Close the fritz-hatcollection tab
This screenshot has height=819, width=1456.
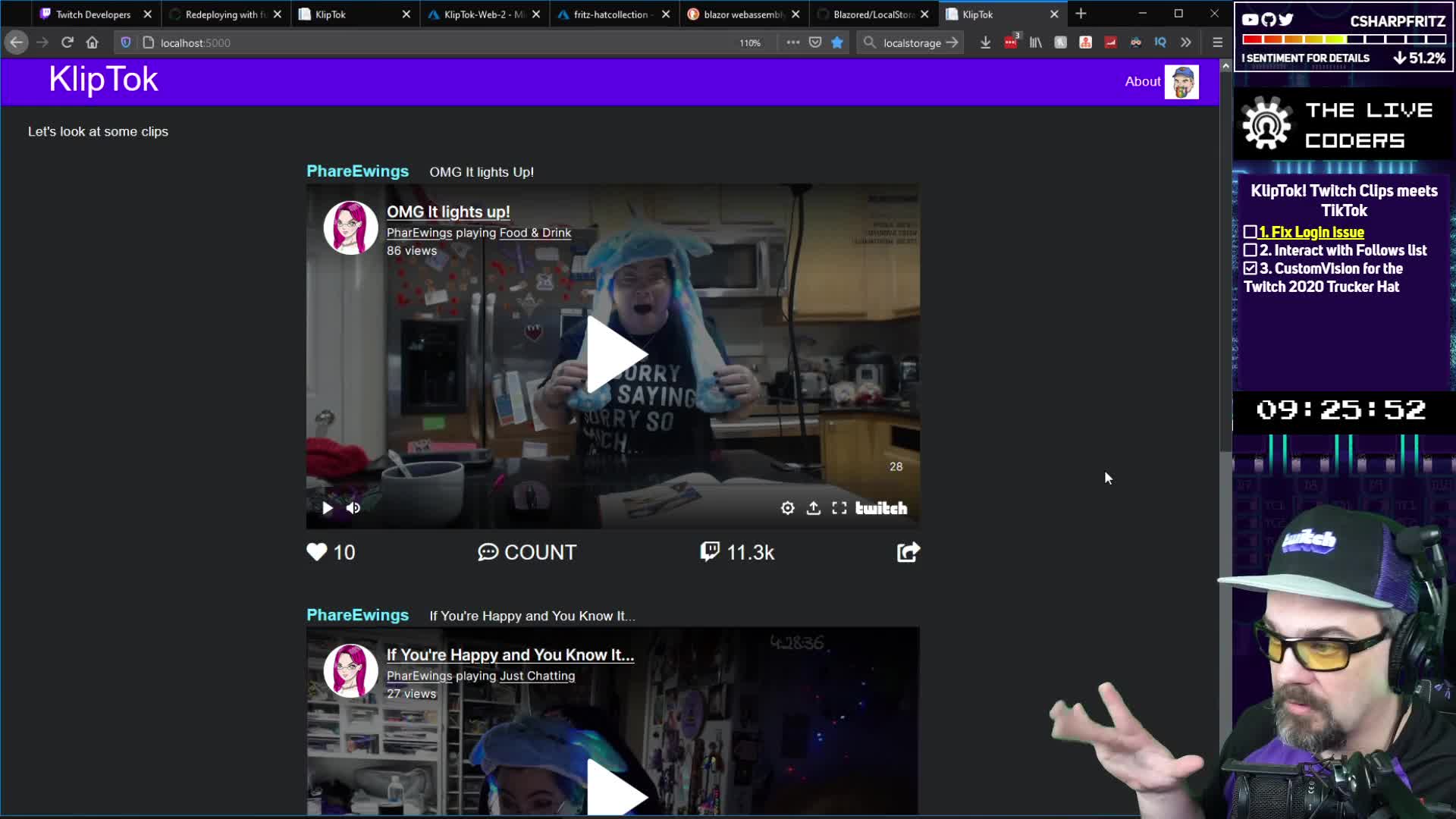666,14
